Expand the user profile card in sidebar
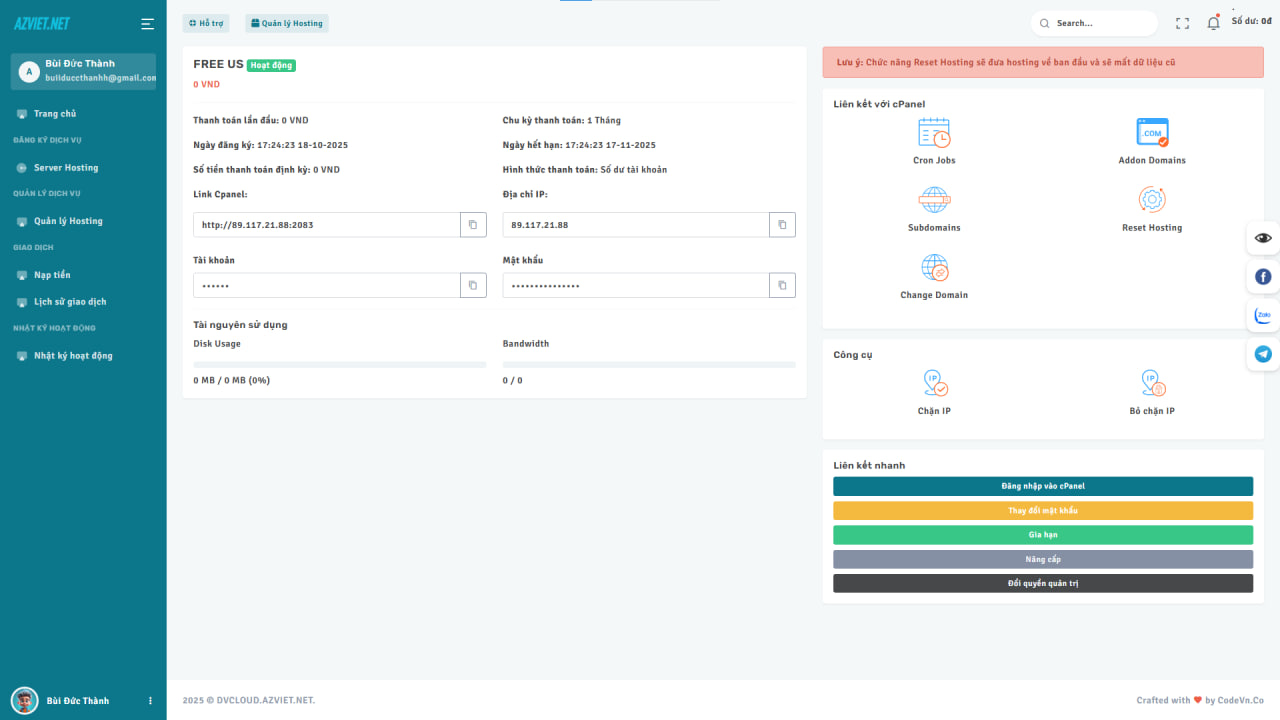Screen dimensions: 1280x720 click(x=83, y=71)
